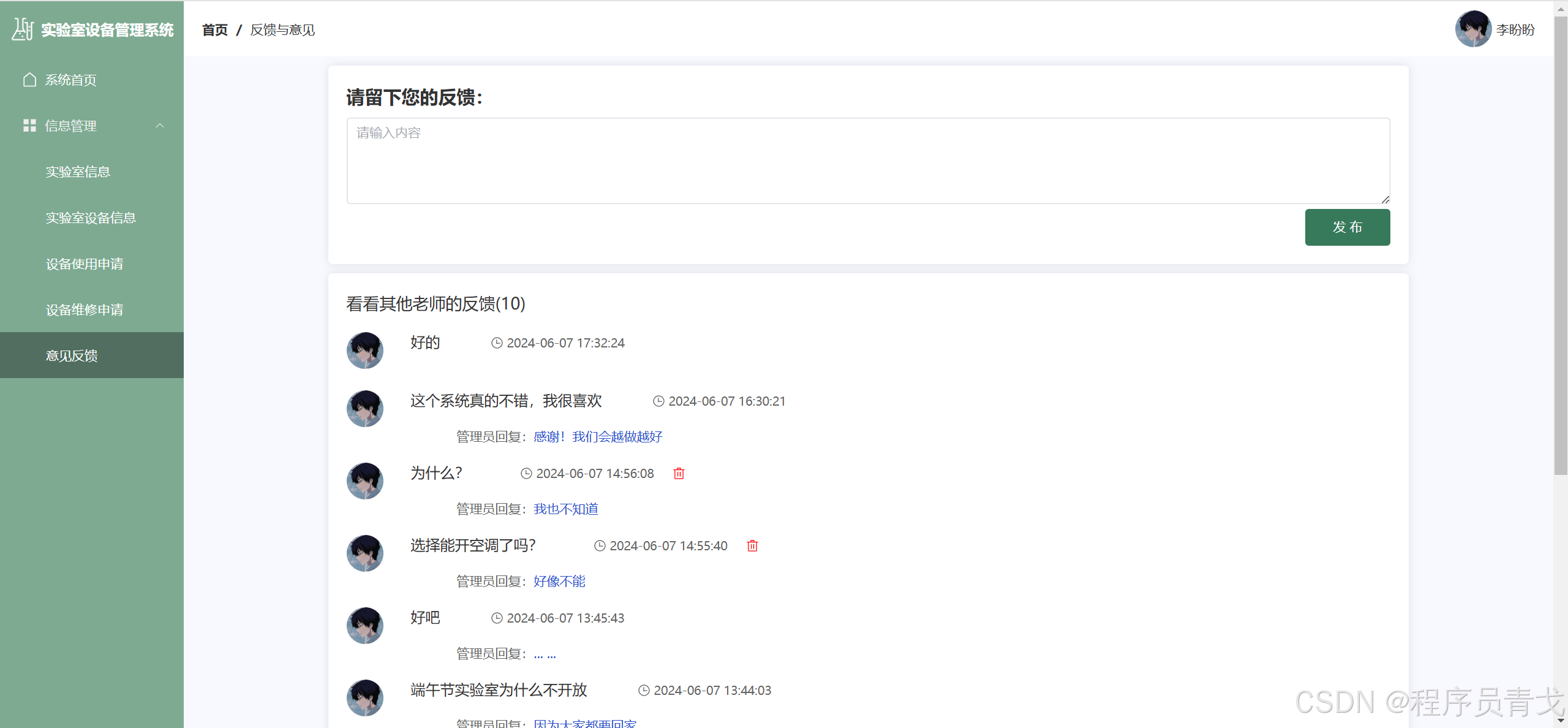The image size is (1568, 728).
Task: Open the 实验室信息 page
Action: tap(78, 172)
